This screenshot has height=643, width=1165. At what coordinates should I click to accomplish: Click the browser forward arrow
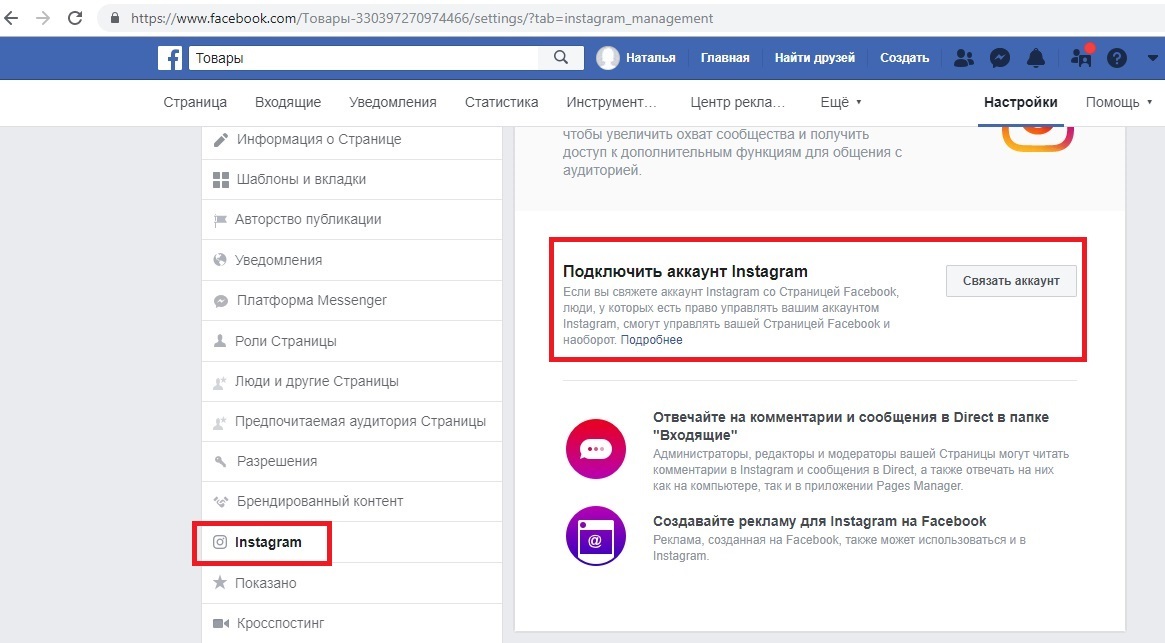coord(43,18)
